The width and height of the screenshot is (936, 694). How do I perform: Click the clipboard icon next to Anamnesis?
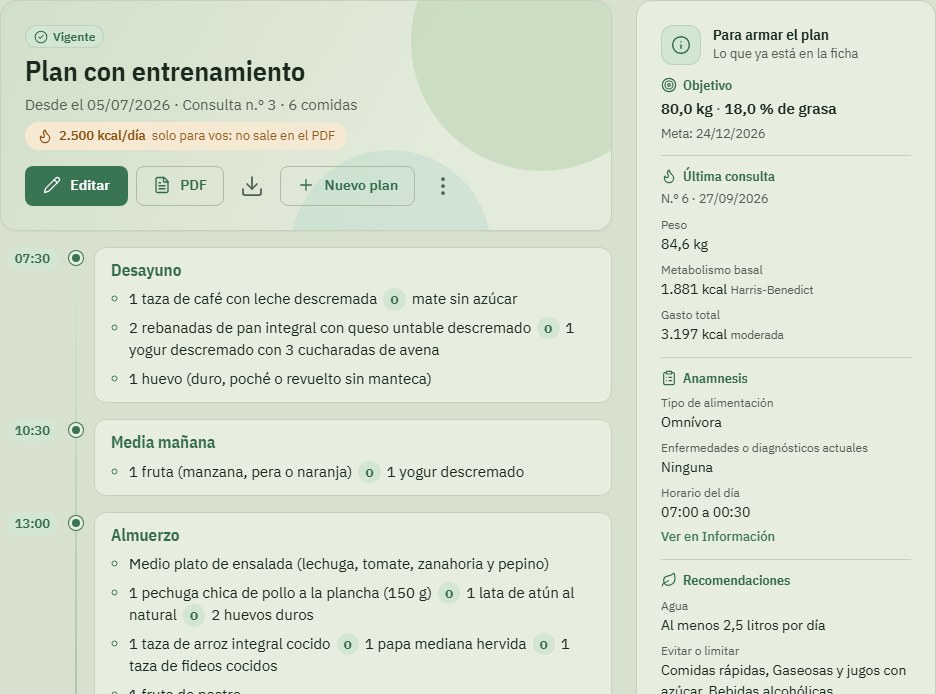(x=669, y=378)
